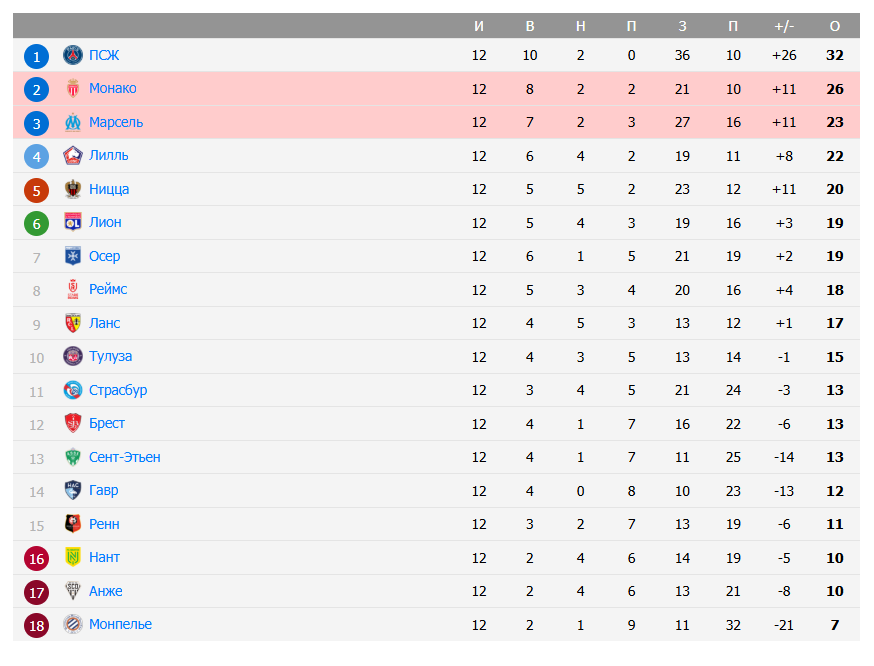Click the PSG club logo icon
This screenshot has height=666, width=874.
(72, 55)
